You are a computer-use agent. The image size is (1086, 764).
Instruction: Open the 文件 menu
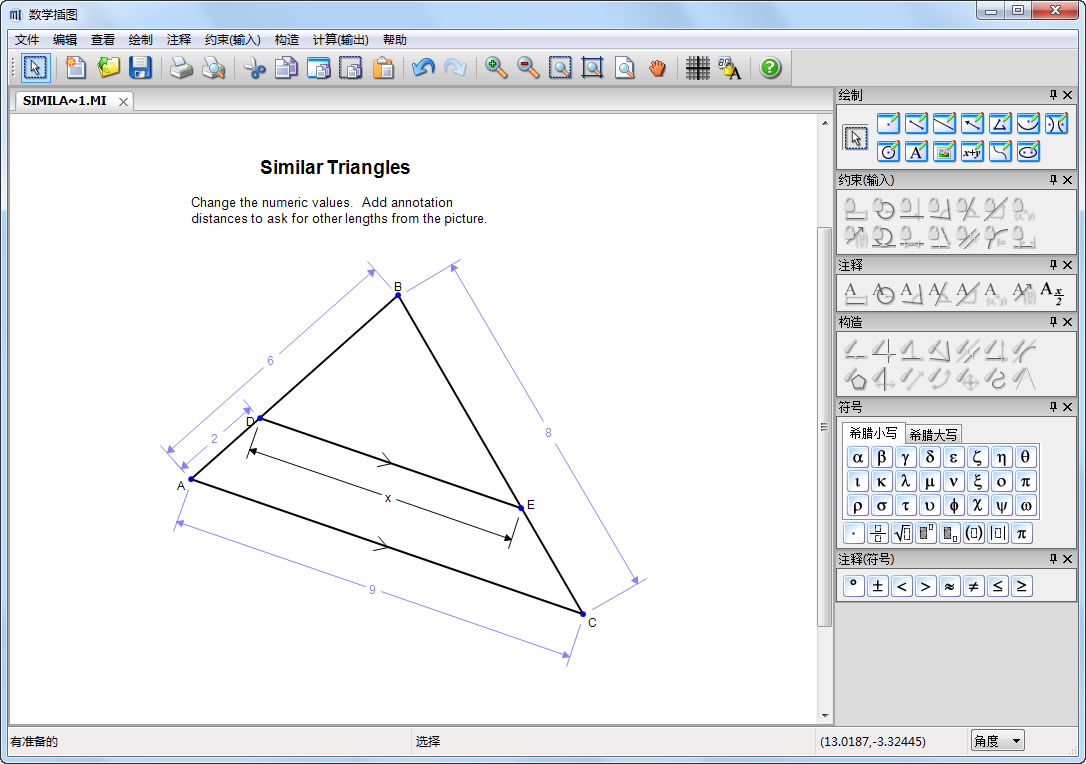pos(27,40)
